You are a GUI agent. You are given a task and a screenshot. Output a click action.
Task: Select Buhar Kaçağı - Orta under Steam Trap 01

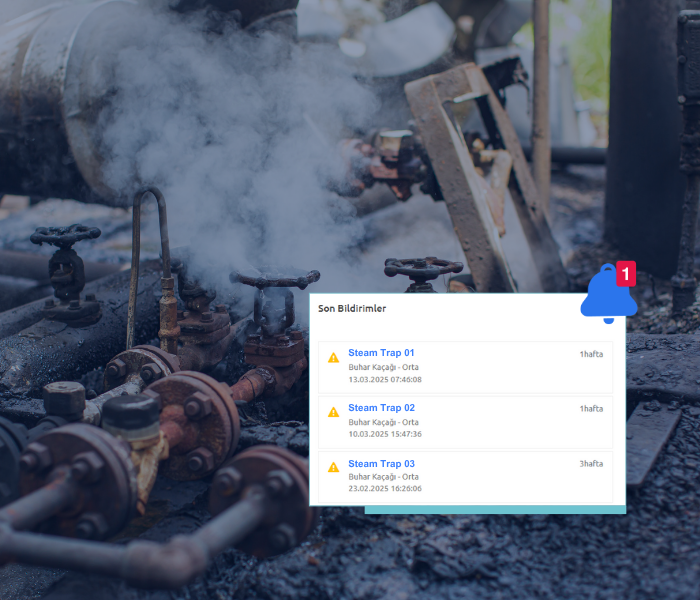pyautogui.click(x=383, y=367)
